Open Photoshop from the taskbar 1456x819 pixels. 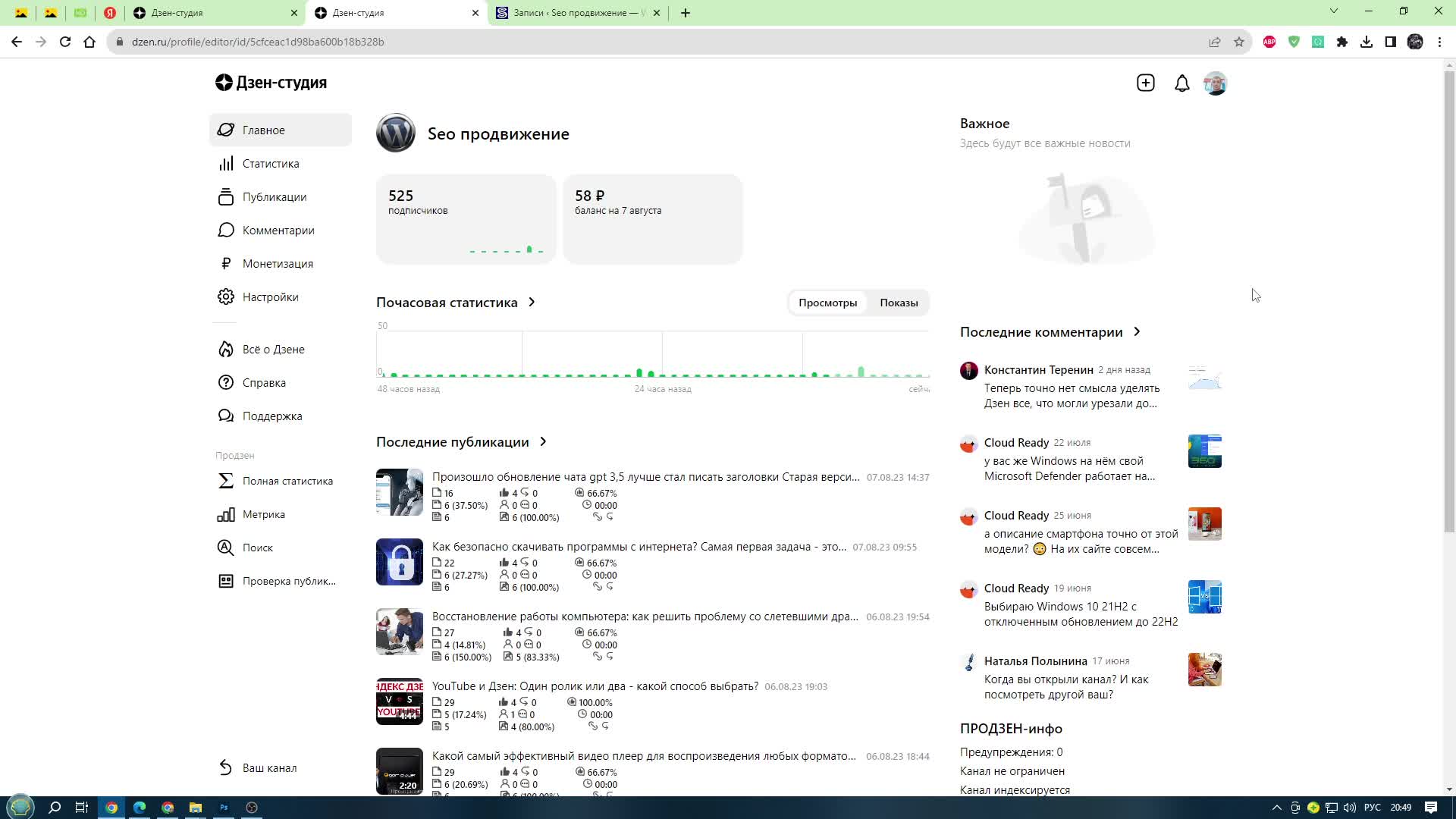pyautogui.click(x=224, y=808)
